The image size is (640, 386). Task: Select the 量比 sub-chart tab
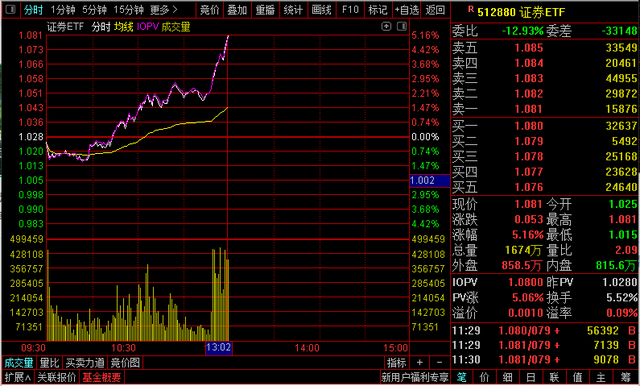(x=50, y=363)
